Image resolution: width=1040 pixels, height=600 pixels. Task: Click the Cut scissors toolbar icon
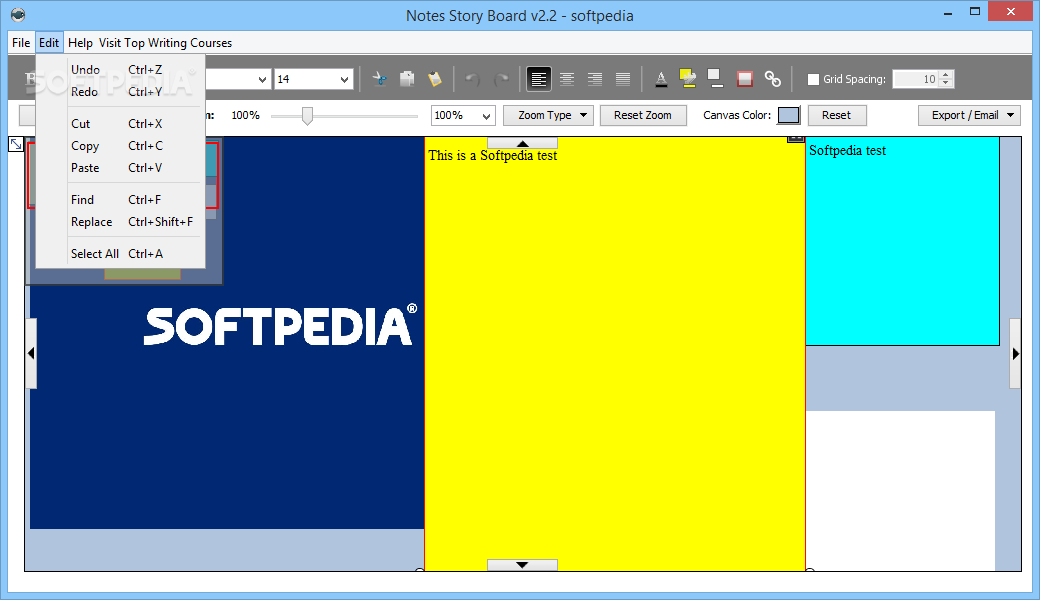click(379, 79)
